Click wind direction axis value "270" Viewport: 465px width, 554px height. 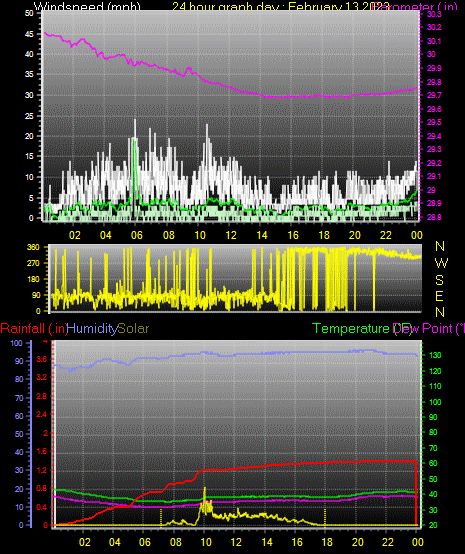coord(33,264)
